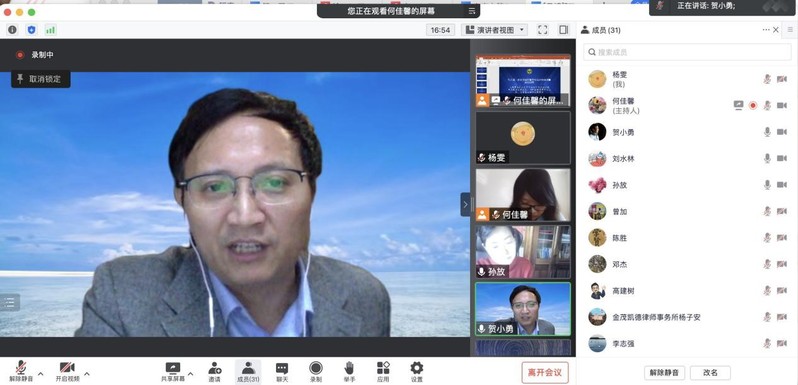Select 何佳馨's shared screen thumbnail

click(523, 80)
